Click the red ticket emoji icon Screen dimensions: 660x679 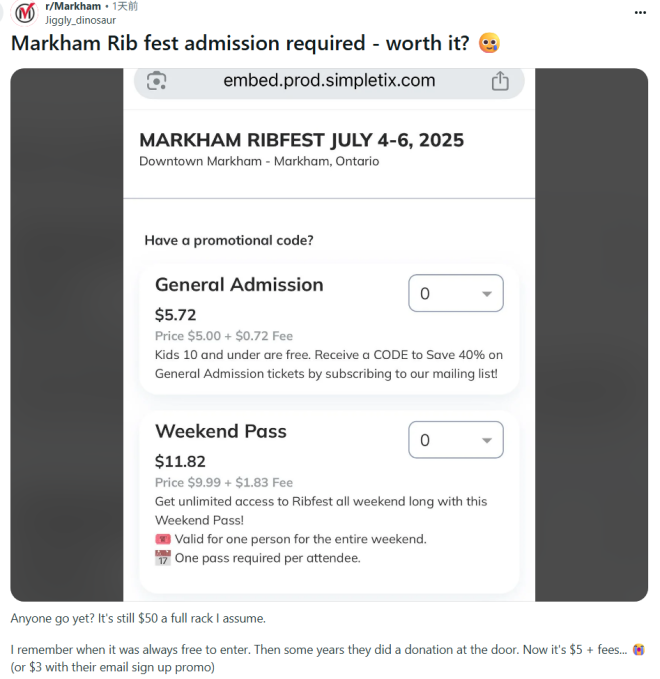[x=163, y=539]
